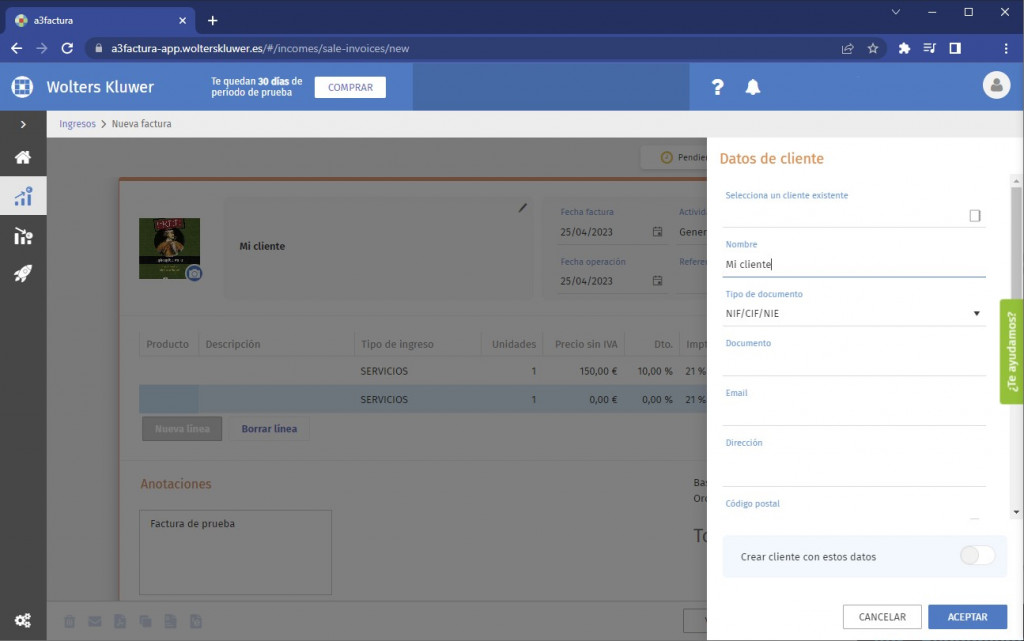Open the expenses sidebar icon

tap(22, 236)
